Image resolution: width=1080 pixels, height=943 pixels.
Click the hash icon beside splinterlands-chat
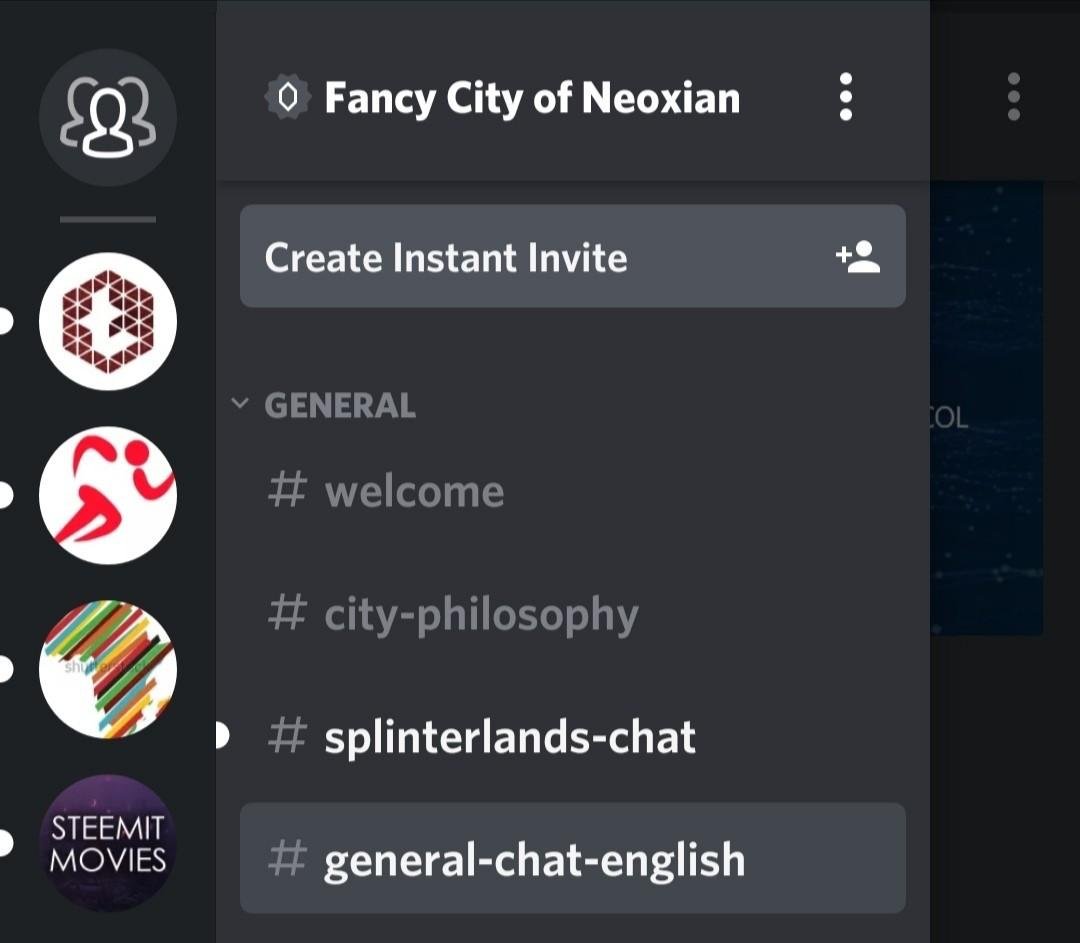(288, 737)
